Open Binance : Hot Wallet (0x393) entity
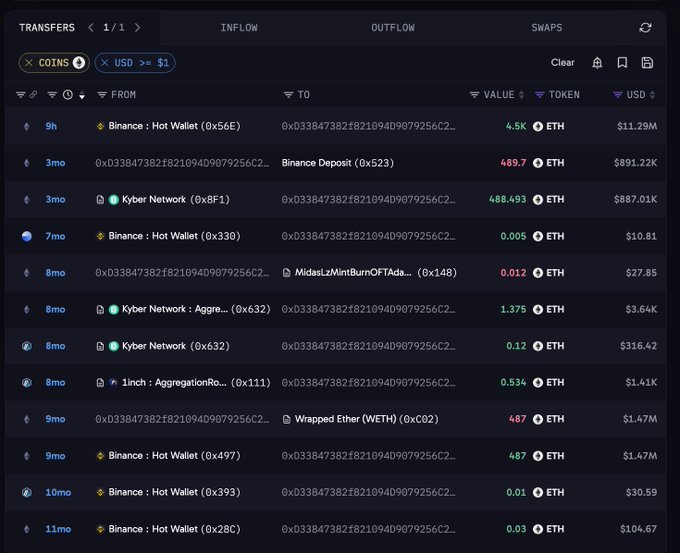Screen dimensions: 680x553 click(x=174, y=492)
